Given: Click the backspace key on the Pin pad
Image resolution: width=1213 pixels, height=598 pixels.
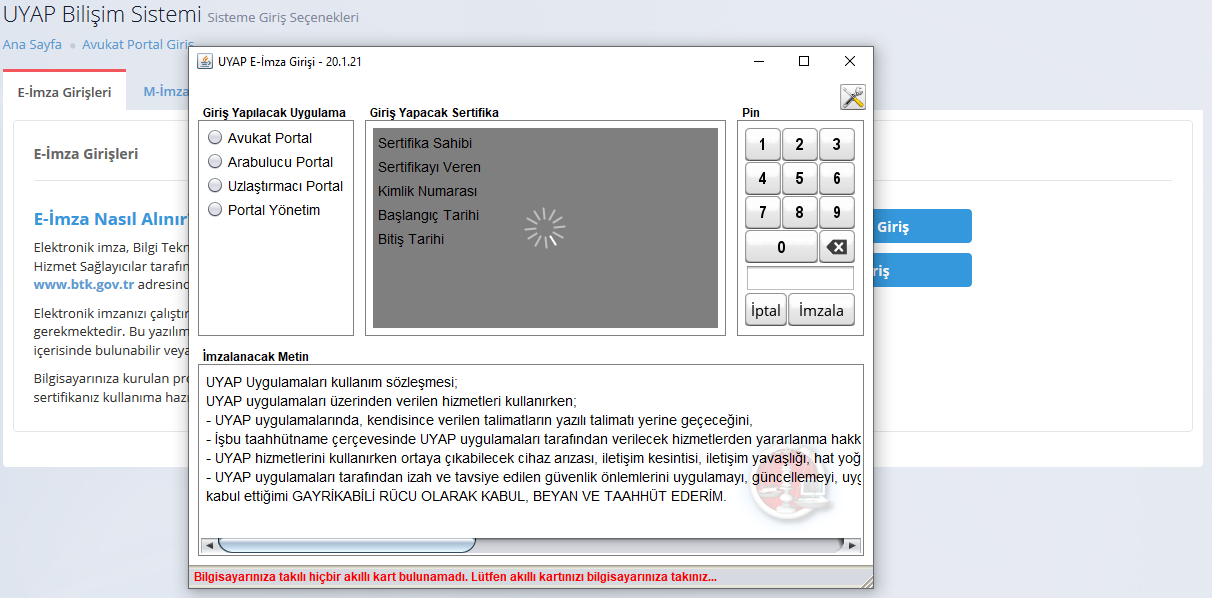Looking at the screenshot, I should [x=837, y=247].
